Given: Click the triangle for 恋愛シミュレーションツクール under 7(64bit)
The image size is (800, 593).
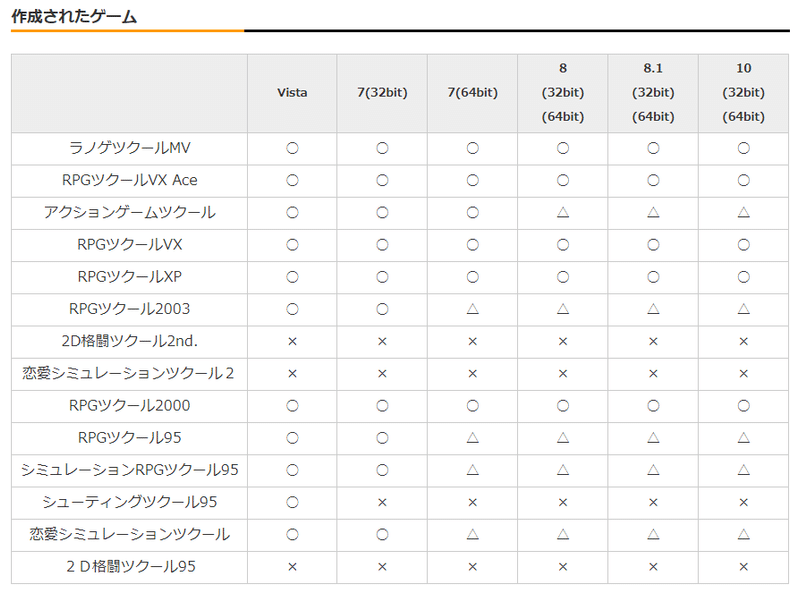Looking at the screenshot, I should 472,534.
